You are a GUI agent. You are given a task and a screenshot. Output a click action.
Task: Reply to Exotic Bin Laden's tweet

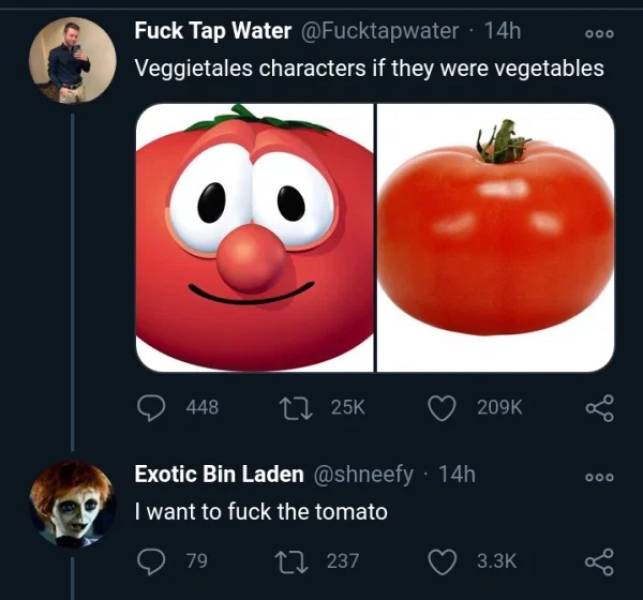150,561
